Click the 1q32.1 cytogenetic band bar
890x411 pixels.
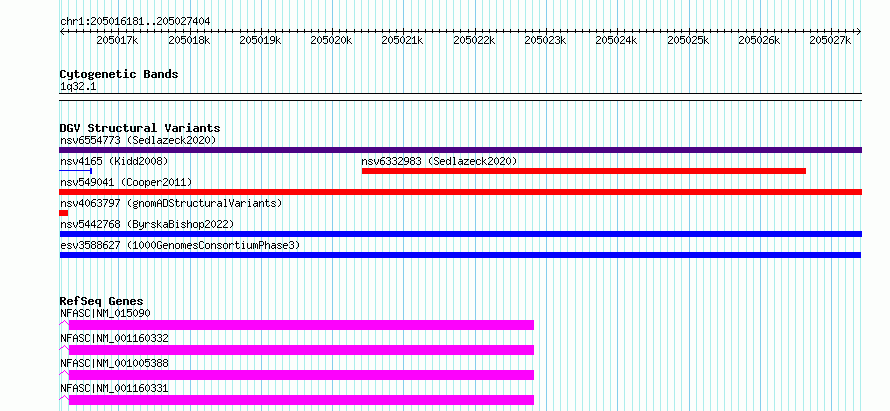coord(460,97)
